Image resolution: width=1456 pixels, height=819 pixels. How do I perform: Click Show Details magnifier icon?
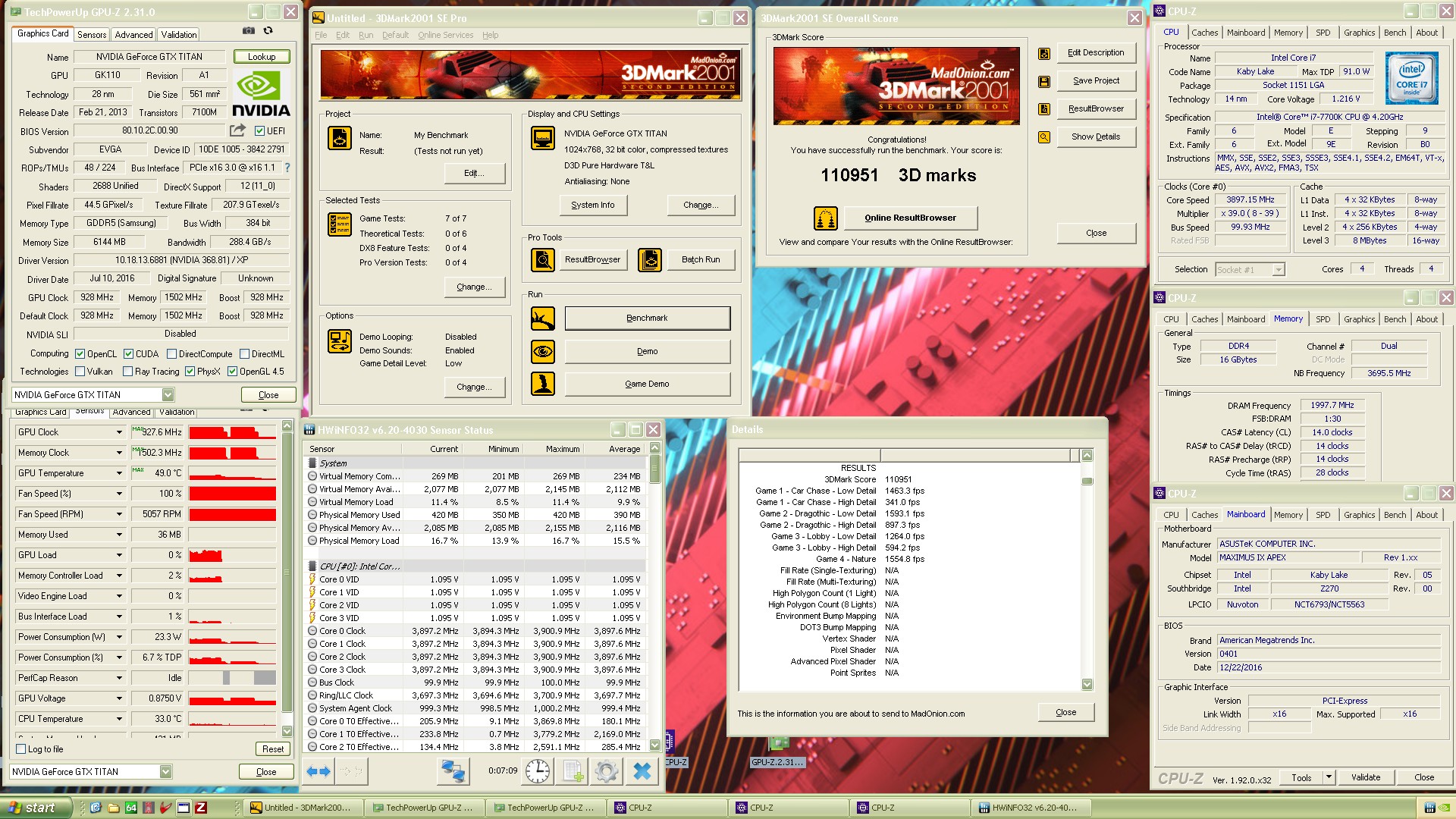tap(1044, 137)
